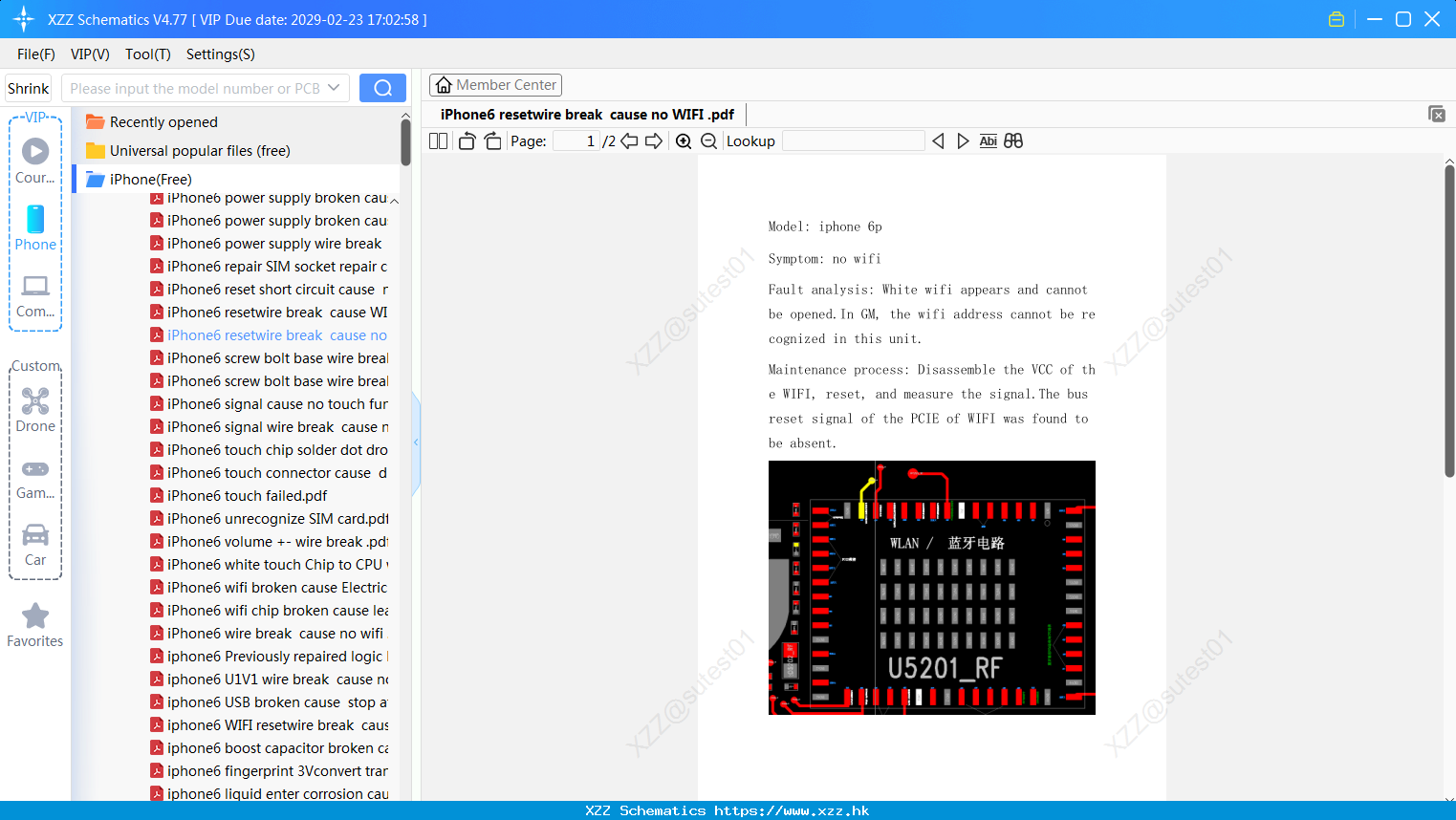The height and width of the screenshot is (820, 1456).
Task: Open iPhone6 unrecognize SIM card.pdf
Action: (x=269, y=519)
